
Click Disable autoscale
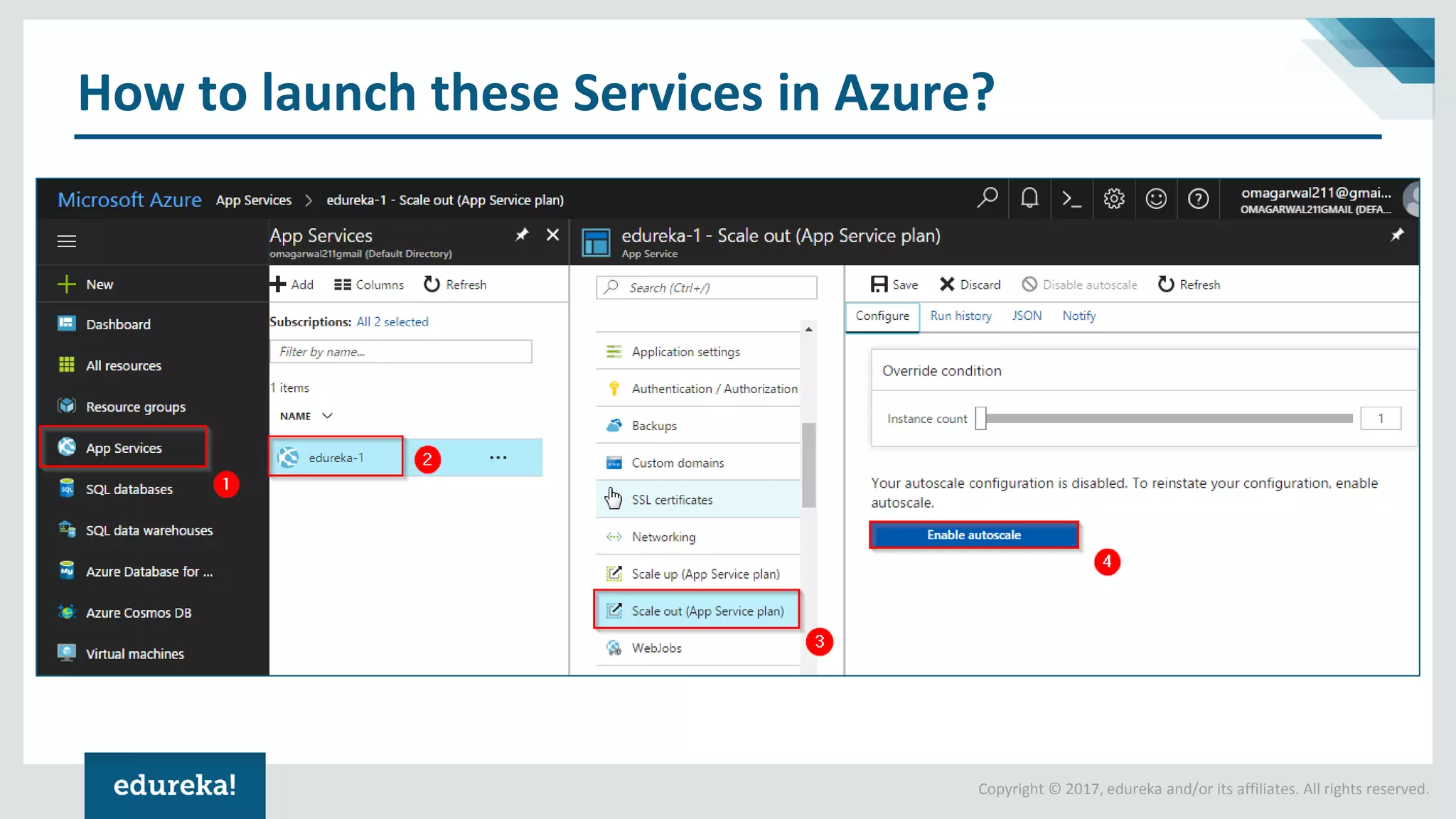(x=1079, y=284)
